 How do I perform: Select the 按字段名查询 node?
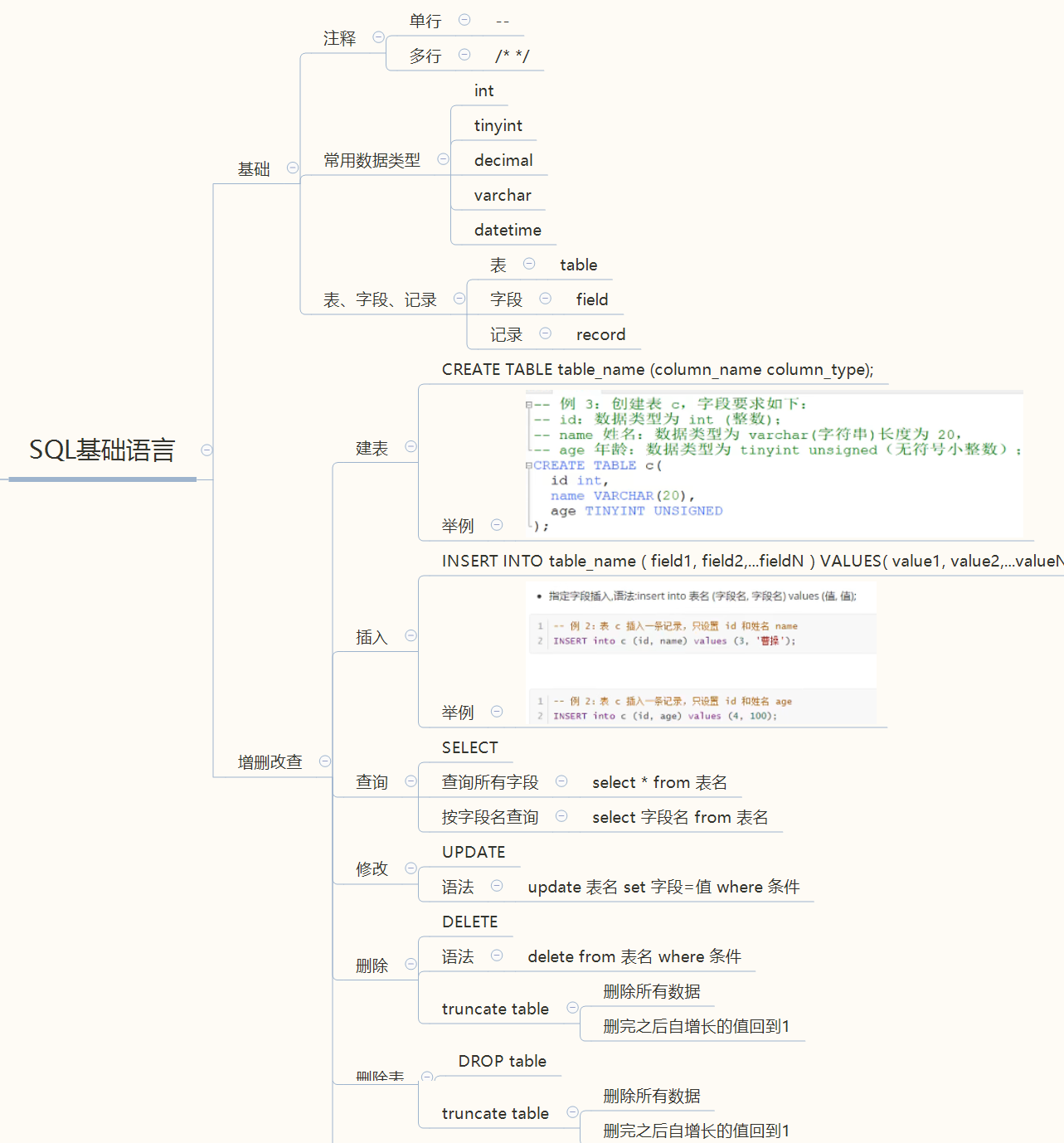[490, 817]
